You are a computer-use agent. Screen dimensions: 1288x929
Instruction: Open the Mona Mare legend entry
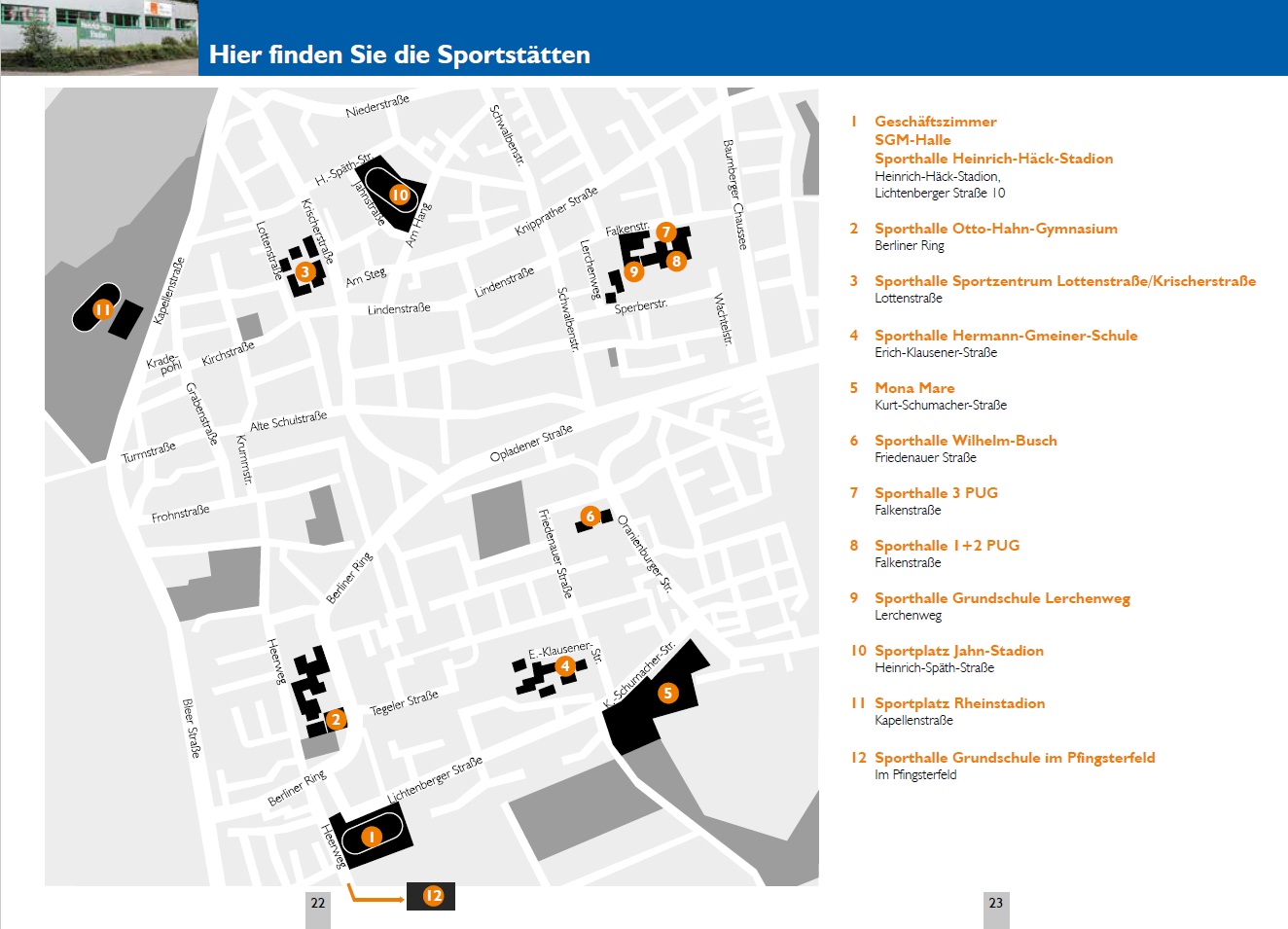[x=914, y=388]
